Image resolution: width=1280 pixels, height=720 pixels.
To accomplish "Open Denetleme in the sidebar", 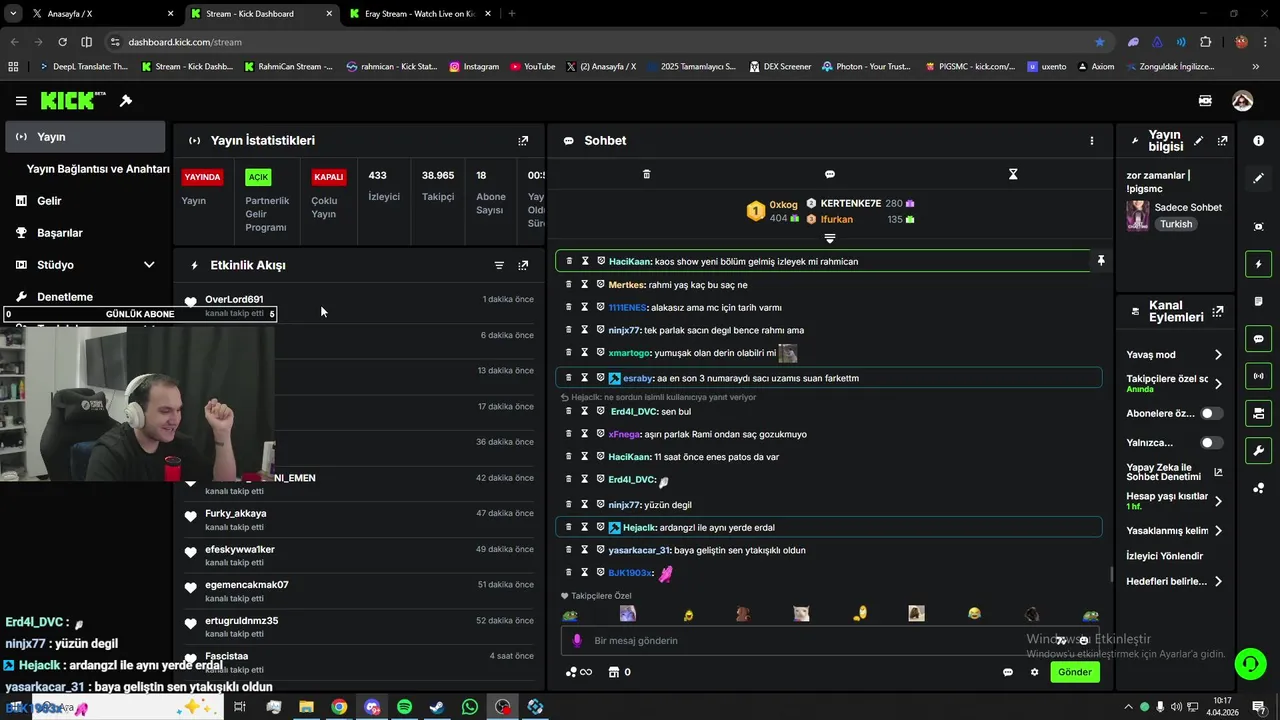I will [64, 297].
